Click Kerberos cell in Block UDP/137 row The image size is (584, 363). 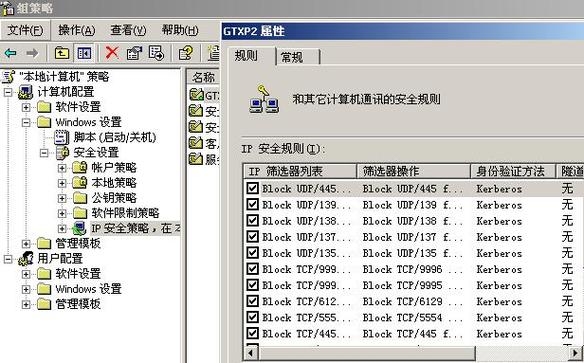tap(499, 237)
